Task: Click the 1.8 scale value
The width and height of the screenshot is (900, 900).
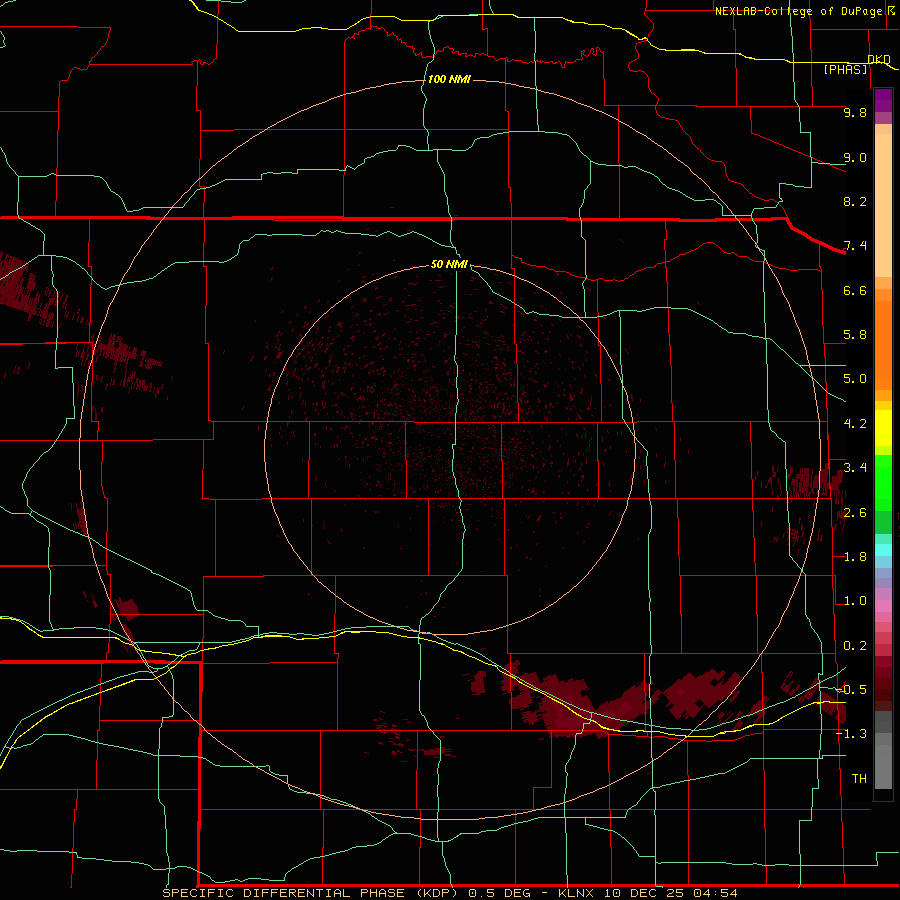Action: (855, 557)
